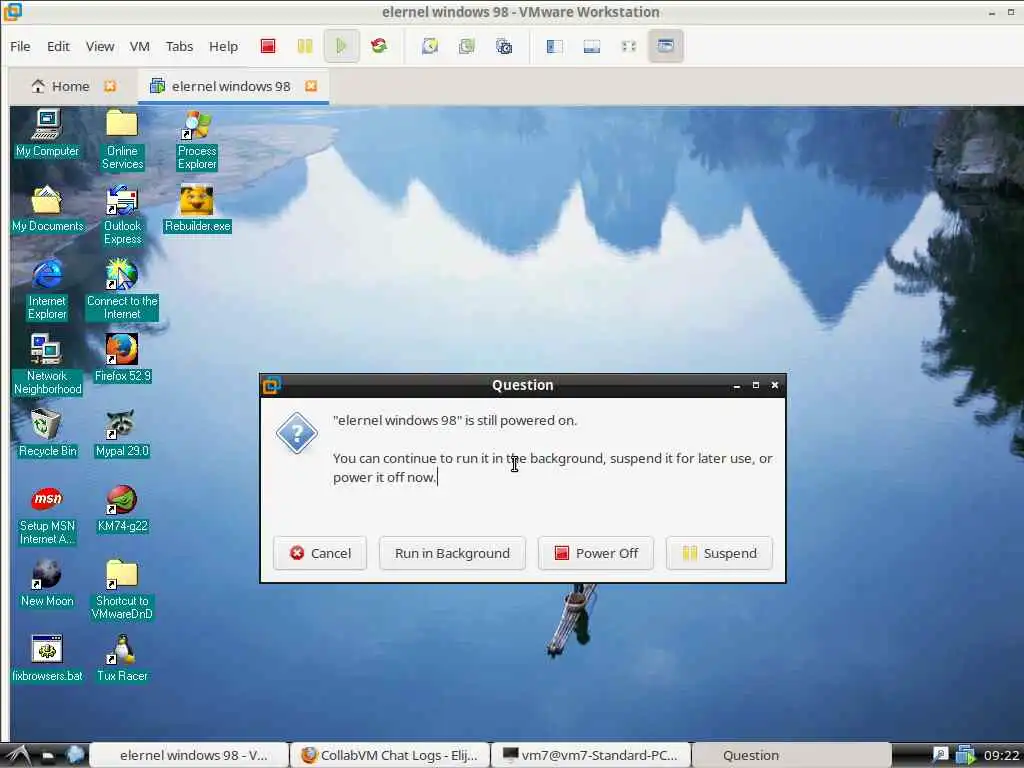Click the red Power Off toolbar icon

point(268,46)
